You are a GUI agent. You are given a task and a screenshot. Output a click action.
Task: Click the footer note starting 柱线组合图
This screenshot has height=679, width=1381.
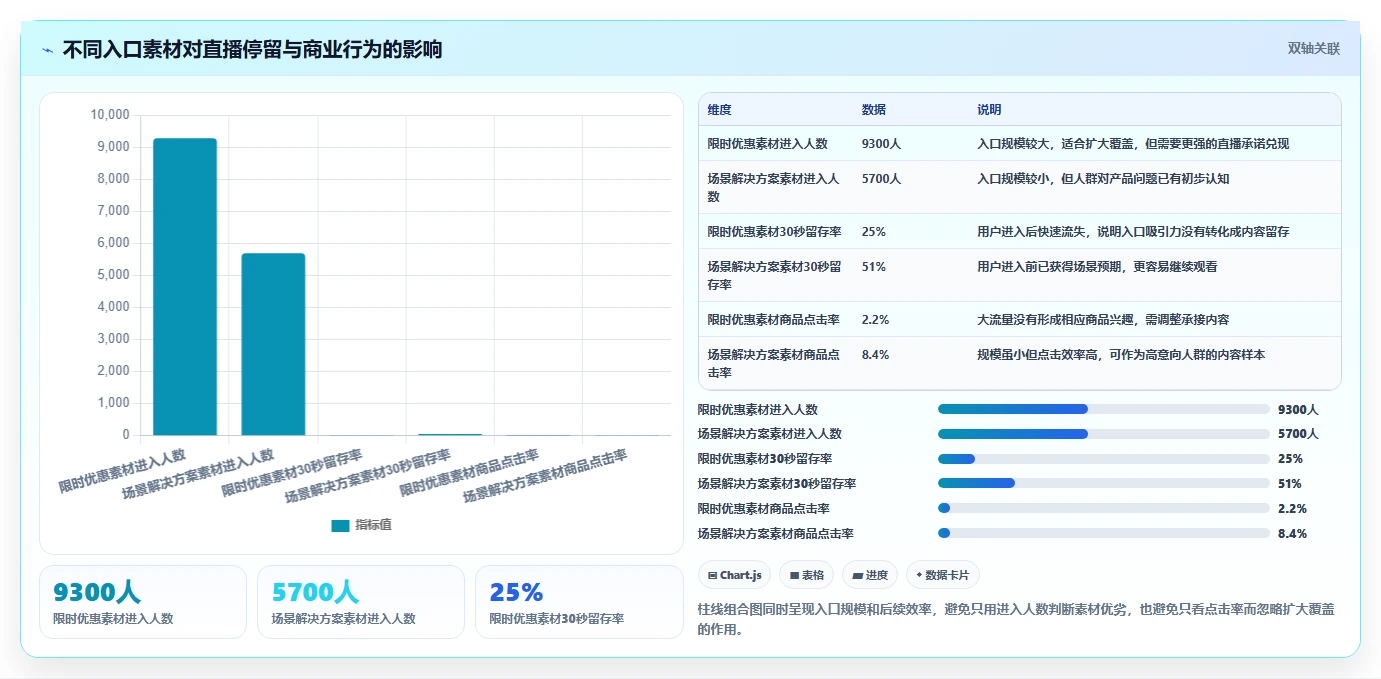[1016, 619]
